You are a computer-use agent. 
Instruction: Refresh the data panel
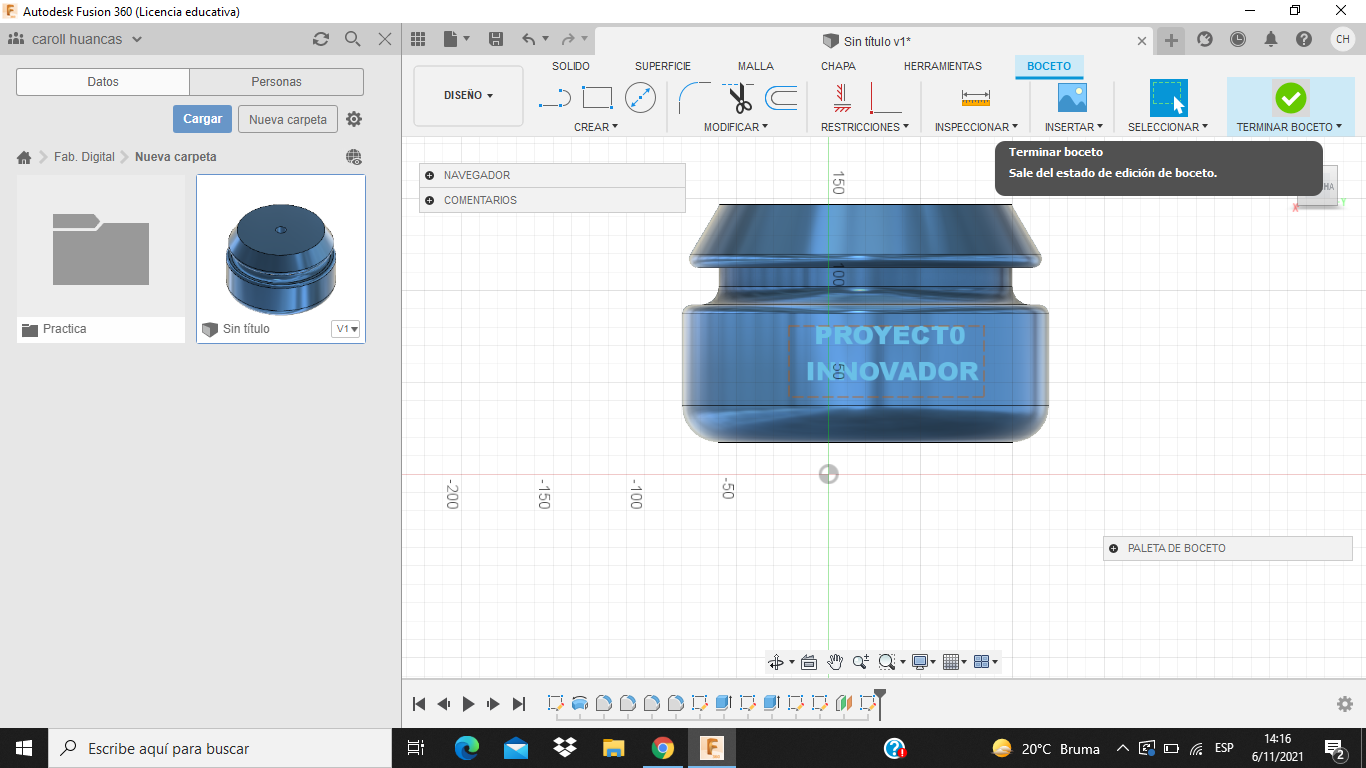[x=321, y=39]
